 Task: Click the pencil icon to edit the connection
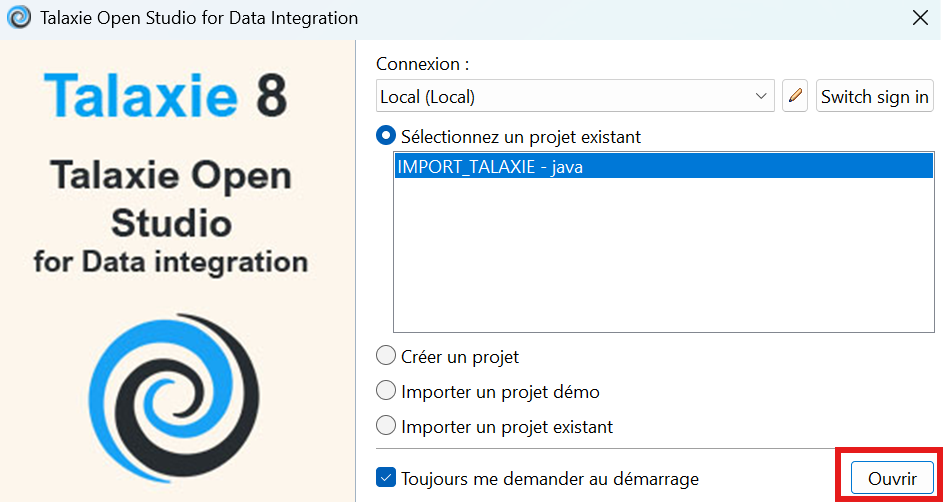(795, 97)
